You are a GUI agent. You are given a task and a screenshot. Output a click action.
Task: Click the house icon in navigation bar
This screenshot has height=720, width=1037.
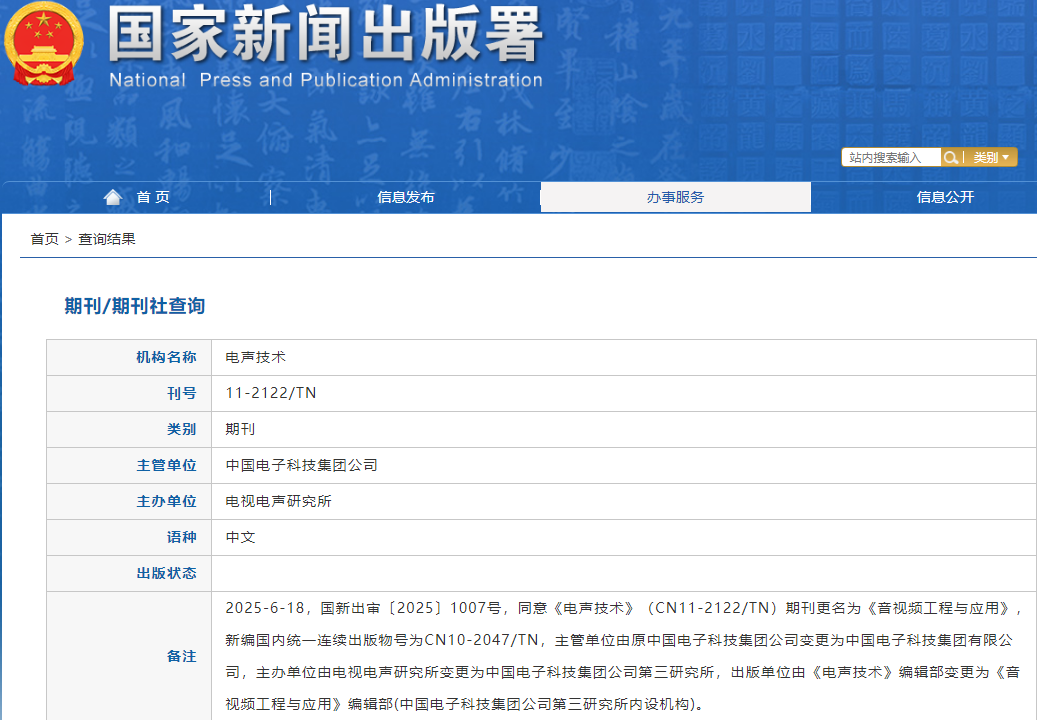point(113,197)
